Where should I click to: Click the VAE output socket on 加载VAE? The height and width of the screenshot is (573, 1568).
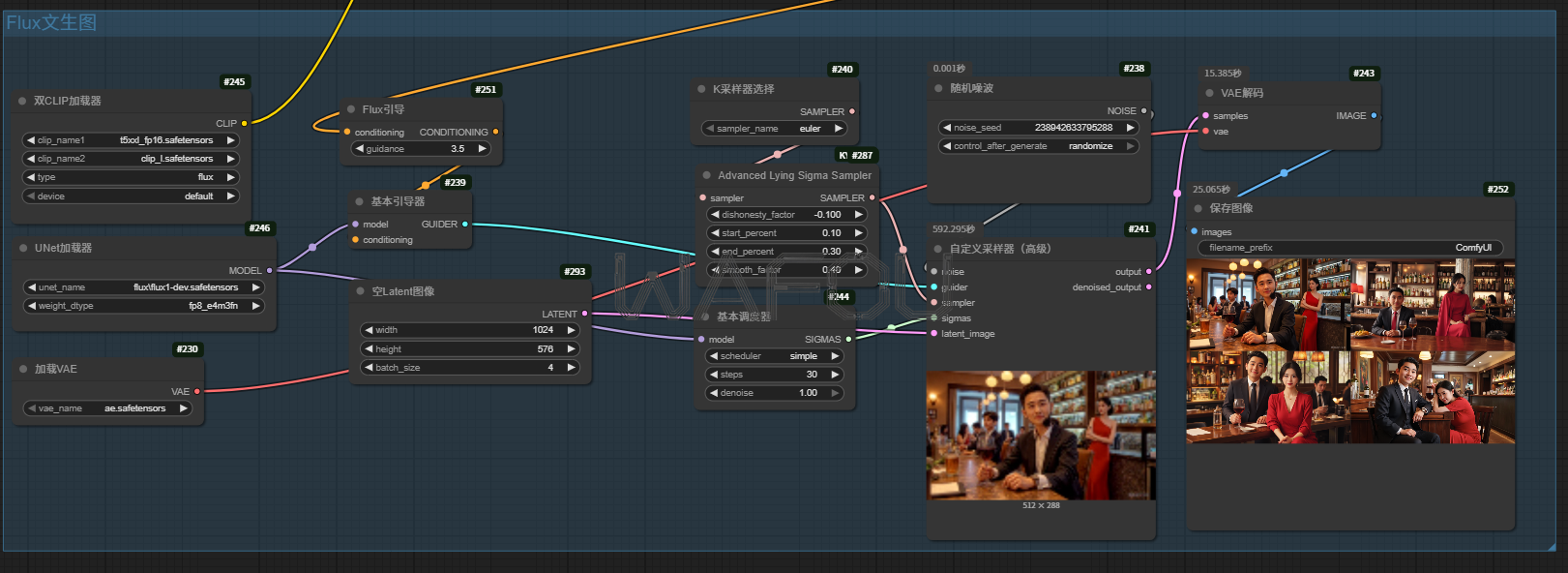[197, 391]
